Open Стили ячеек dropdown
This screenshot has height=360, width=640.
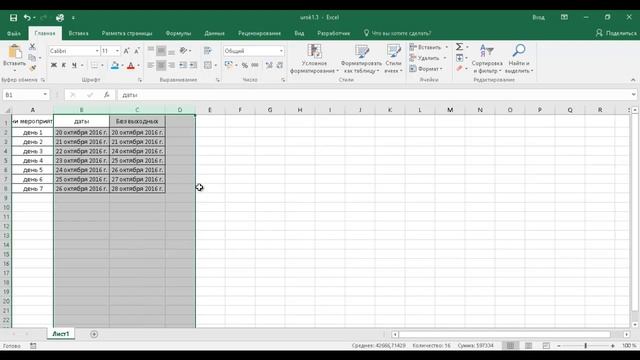click(x=393, y=59)
